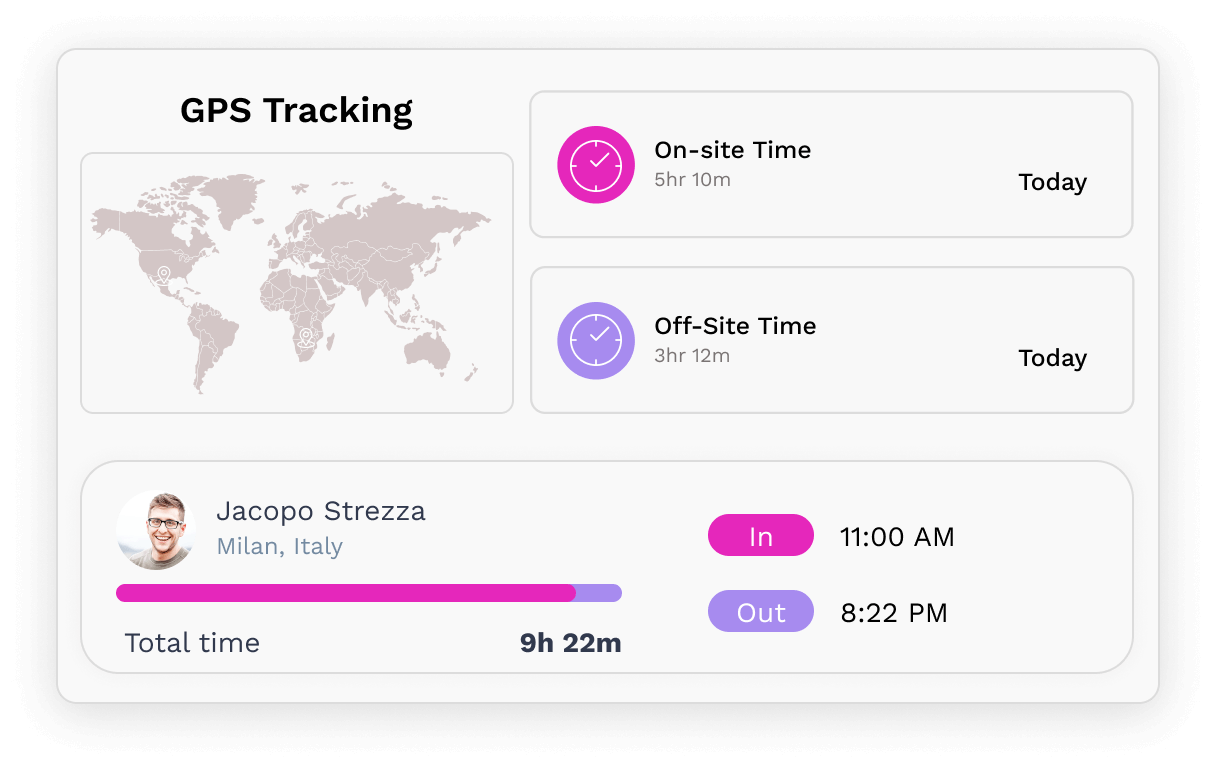
Task: Click the 11:00 AM clock-in time
Action: click(898, 537)
